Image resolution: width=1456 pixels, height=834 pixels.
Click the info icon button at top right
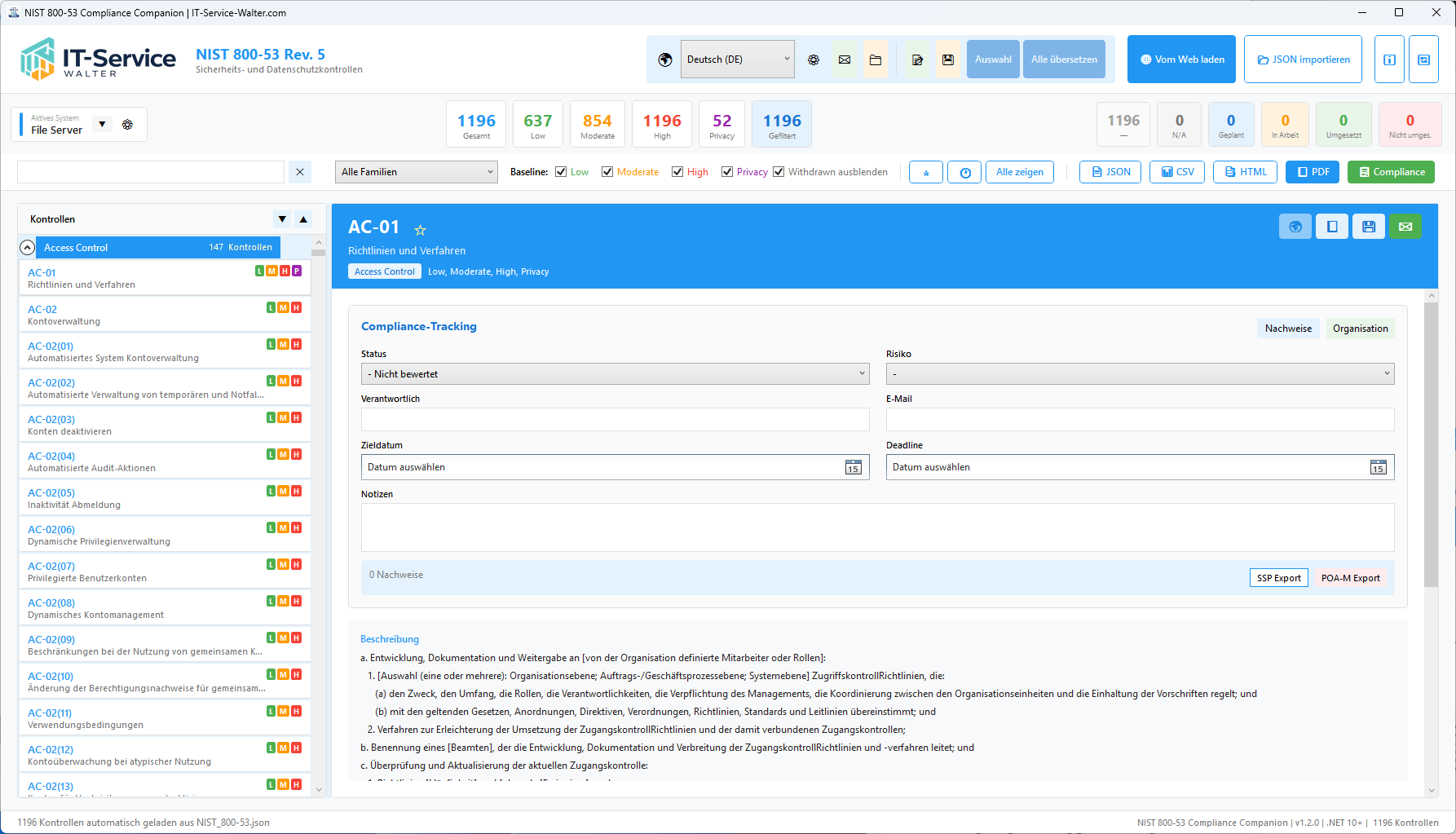1389,60
